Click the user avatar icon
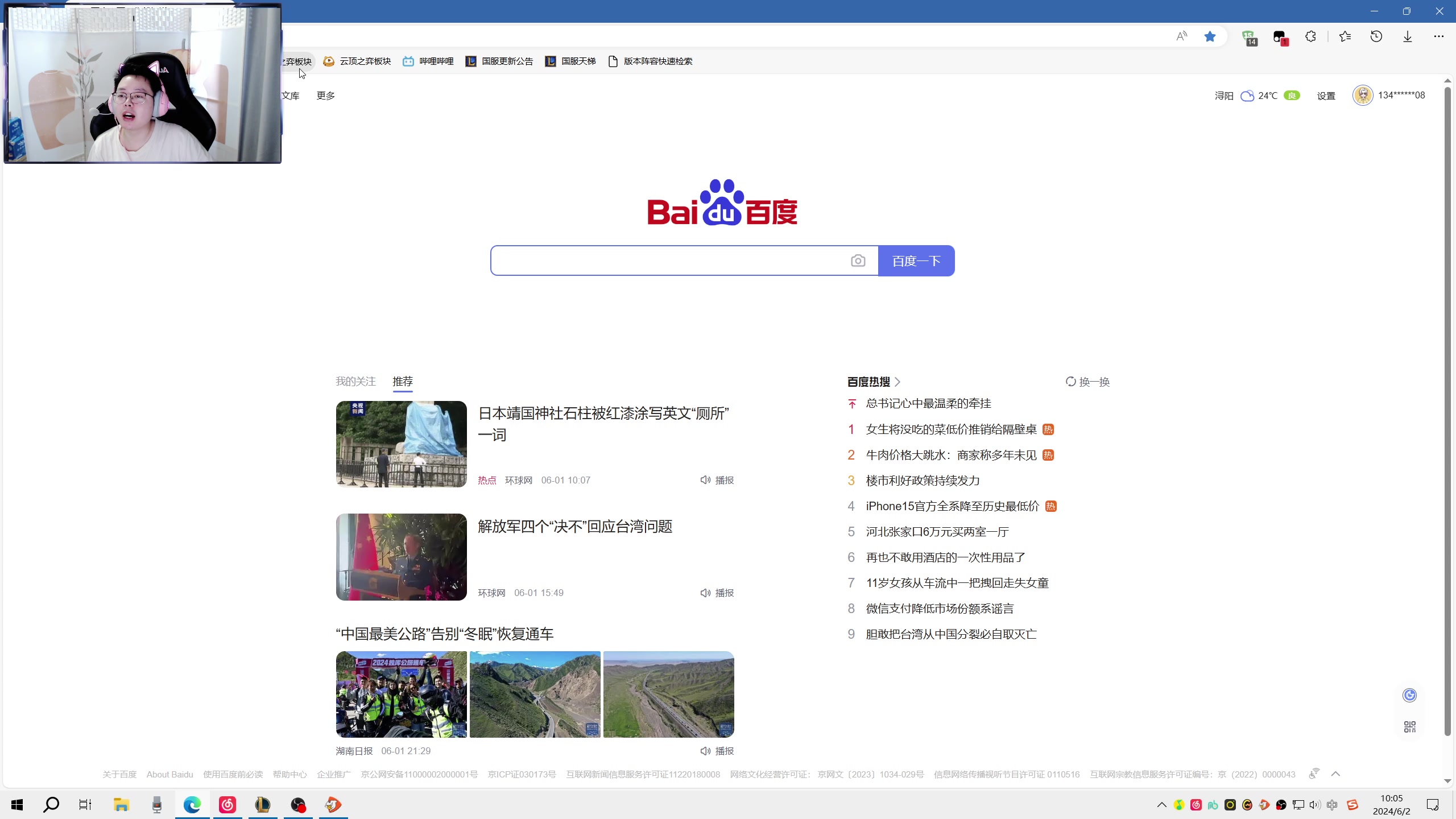This screenshot has height=819, width=1456. tap(1363, 95)
